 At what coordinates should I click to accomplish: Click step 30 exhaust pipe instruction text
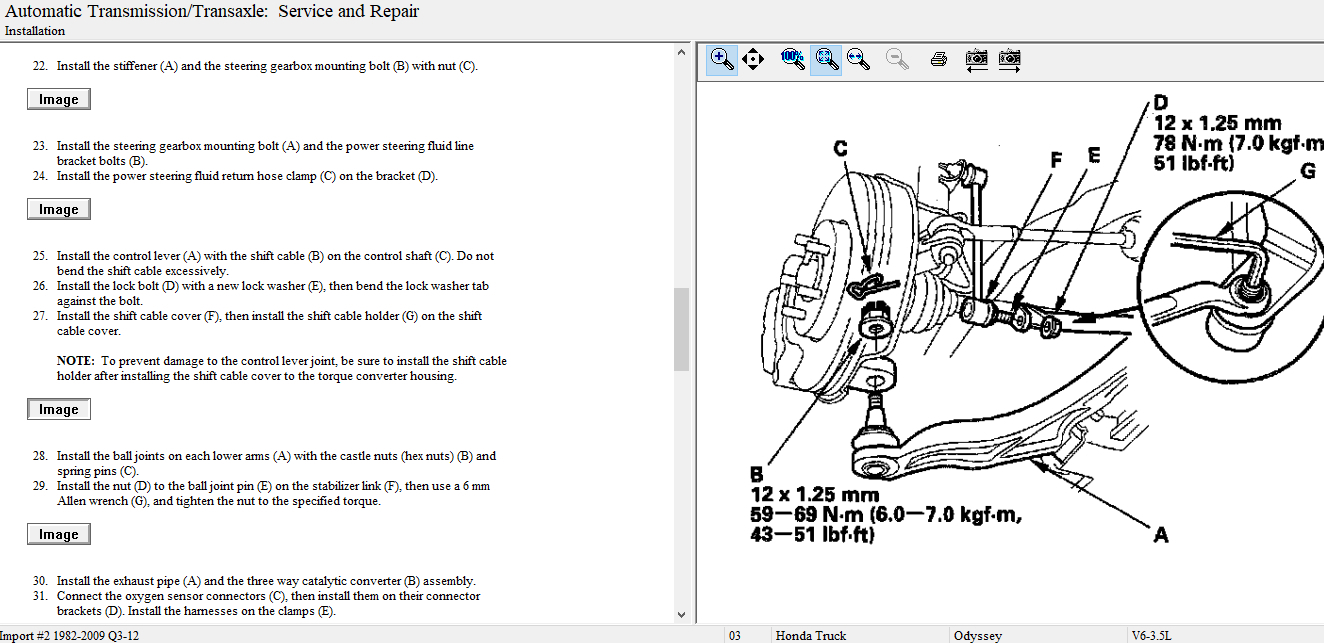[x=266, y=581]
